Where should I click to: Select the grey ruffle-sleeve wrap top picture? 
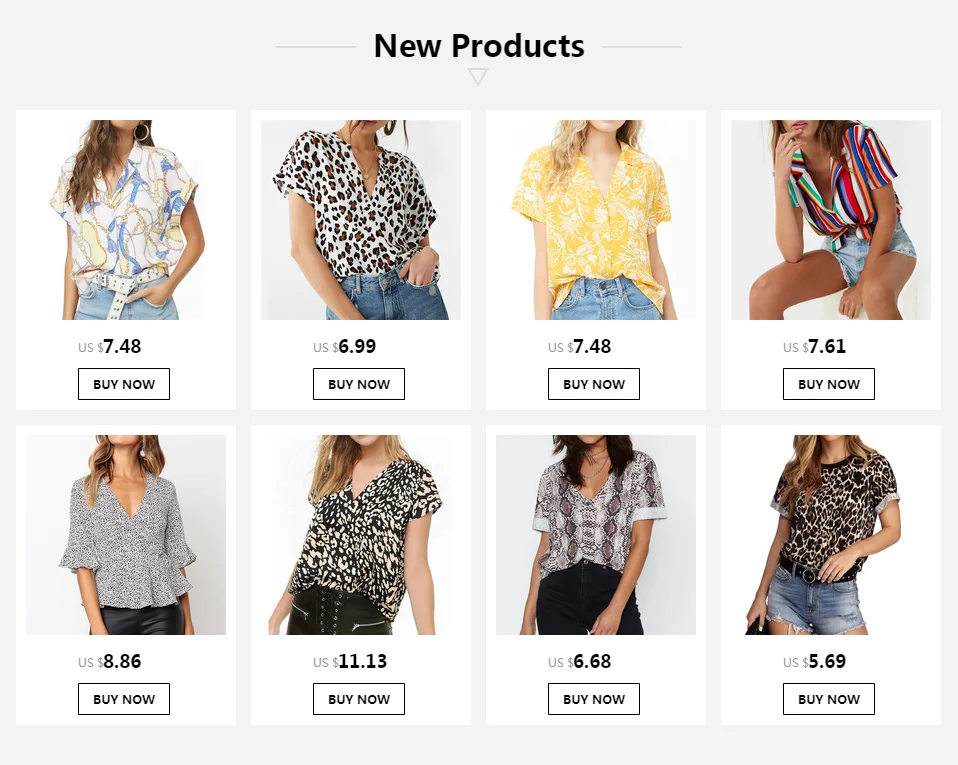pos(126,535)
